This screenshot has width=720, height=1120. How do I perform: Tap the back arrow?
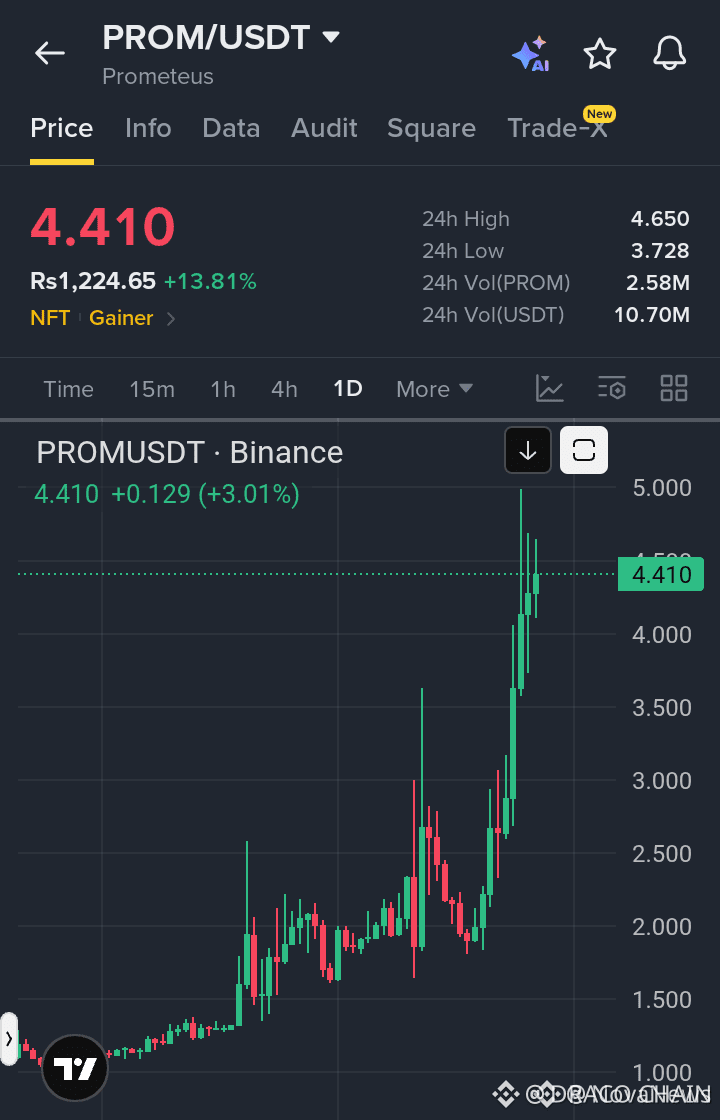point(49,53)
